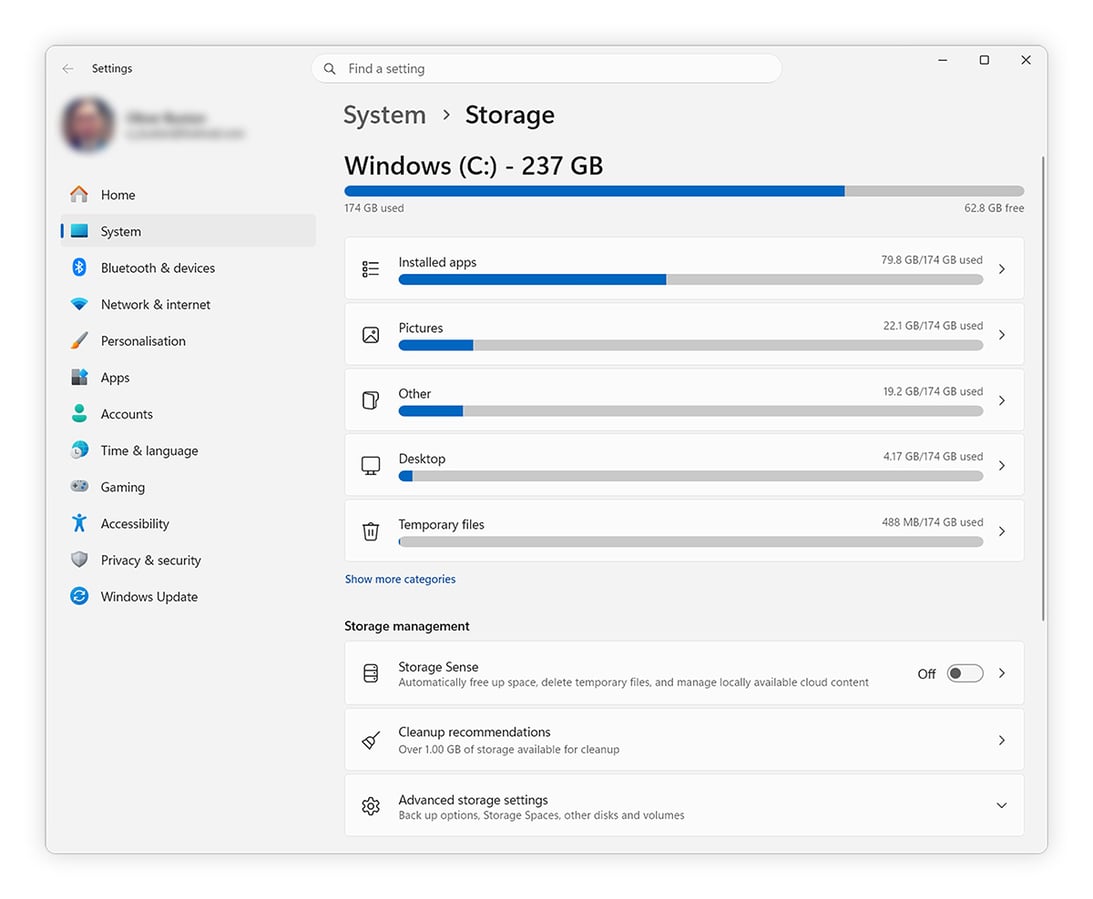Open Cleanup recommendations chevron
The image size is (1093, 899).
(x=1002, y=740)
